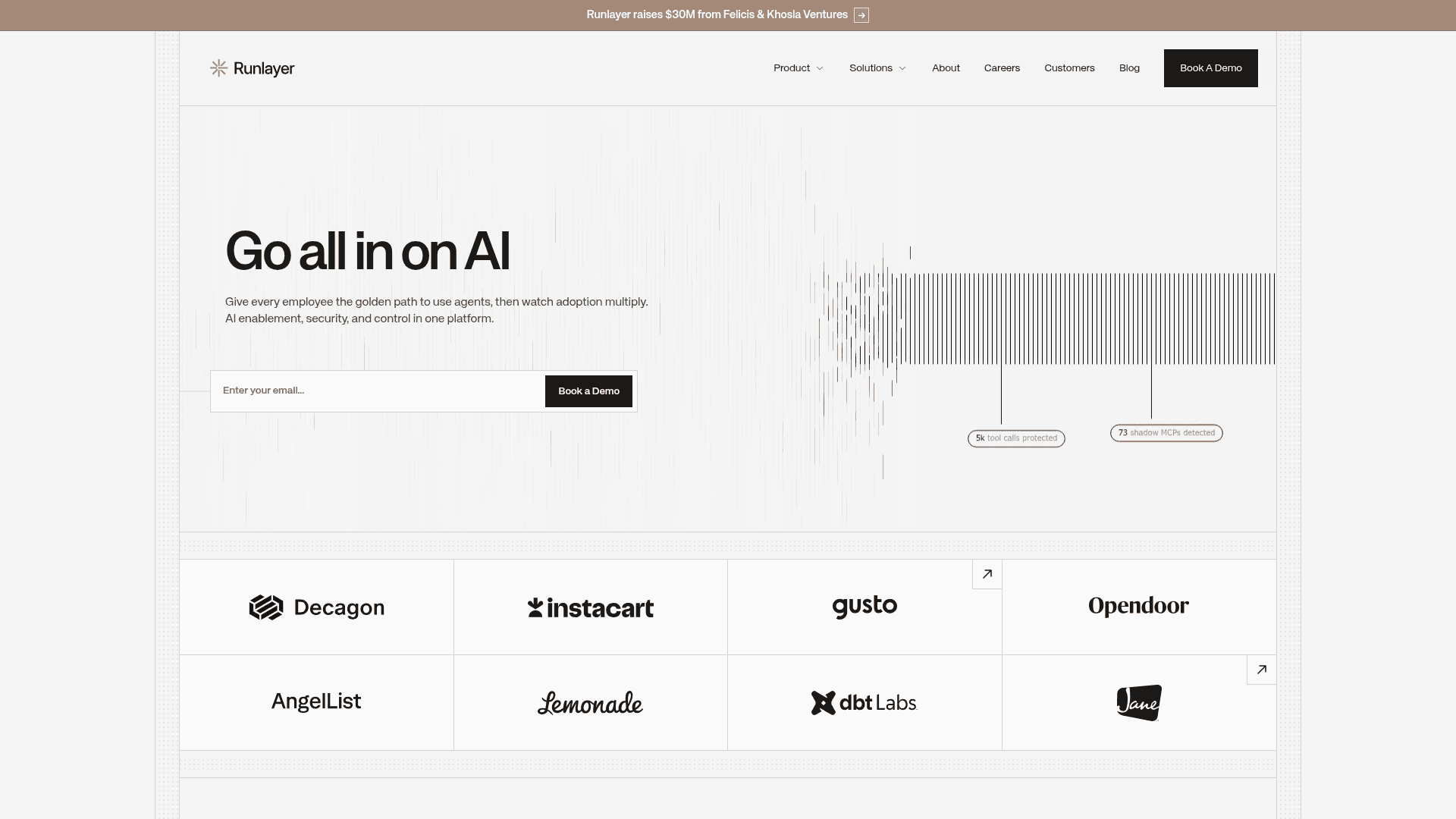This screenshot has height=819, width=1456.
Task: Open the Runlayer raises $30M announcement
Action: pos(717,14)
